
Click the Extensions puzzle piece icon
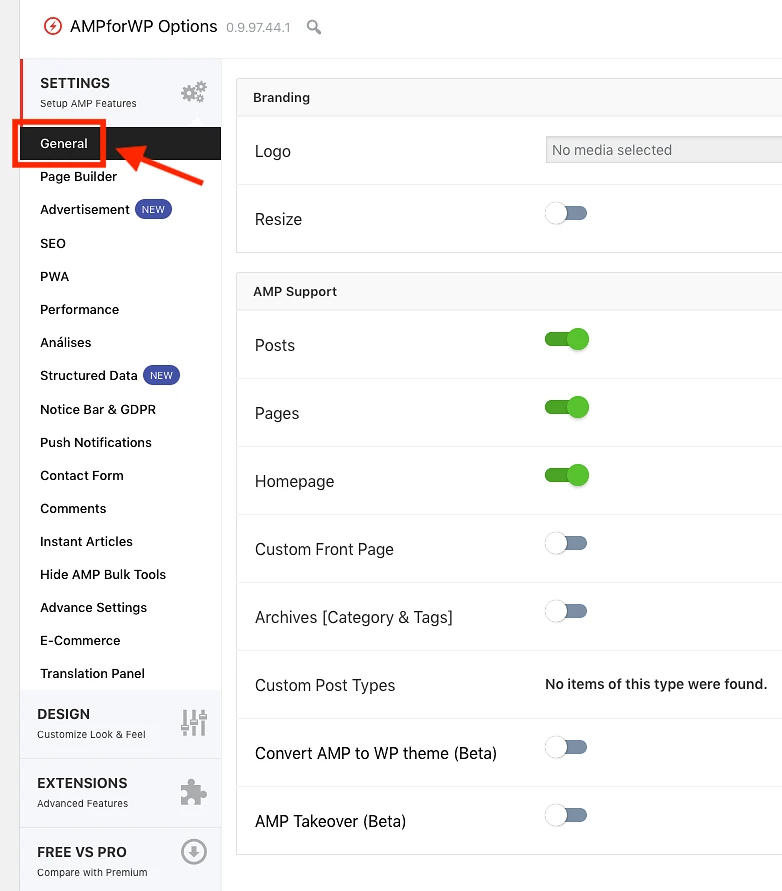(x=194, y=792)
